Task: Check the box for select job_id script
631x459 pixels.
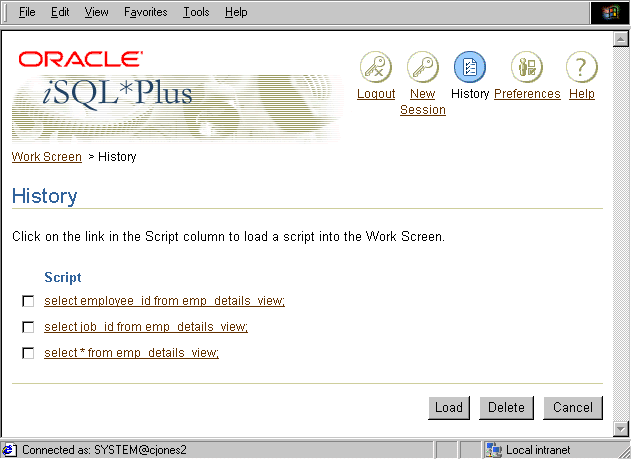Action: click(28, 327)
